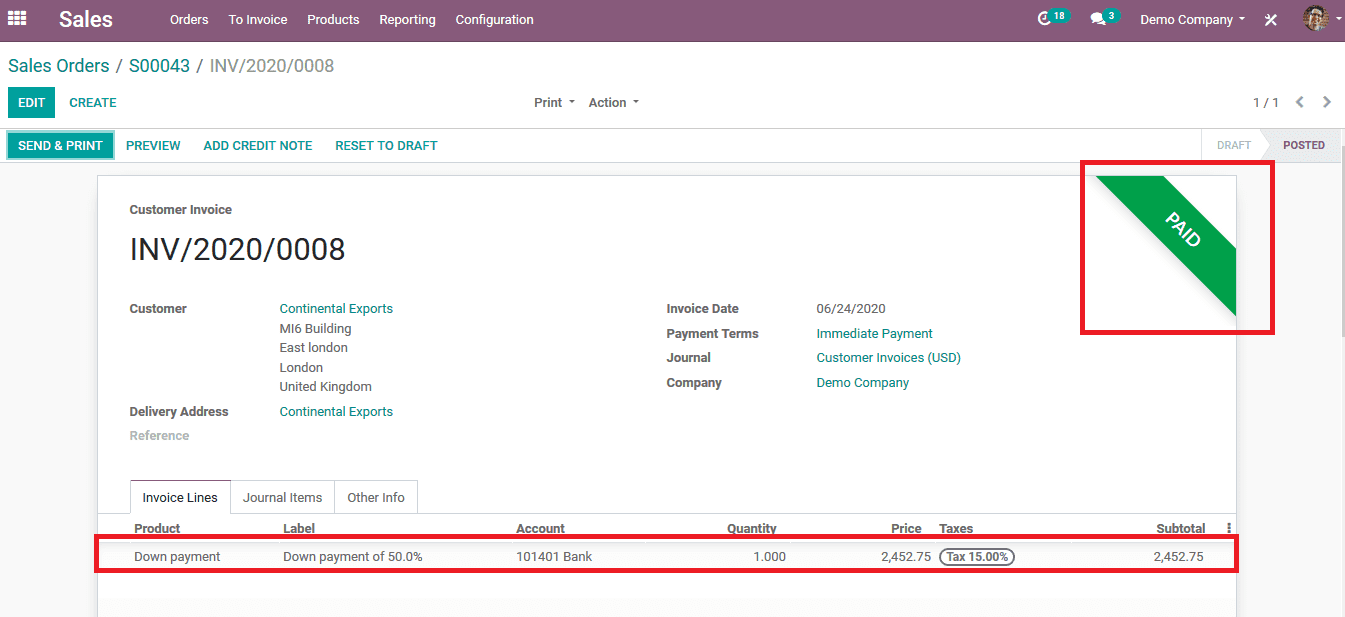1345x617 pixels.
Task: Sort by Price column header
Action: (x=906, y=529)
